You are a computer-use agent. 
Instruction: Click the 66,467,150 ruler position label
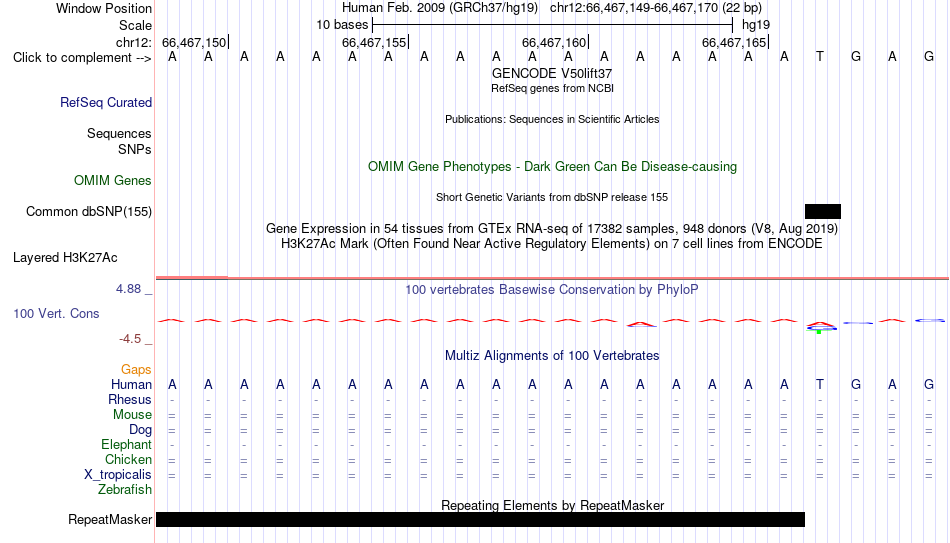pos(194,42)
